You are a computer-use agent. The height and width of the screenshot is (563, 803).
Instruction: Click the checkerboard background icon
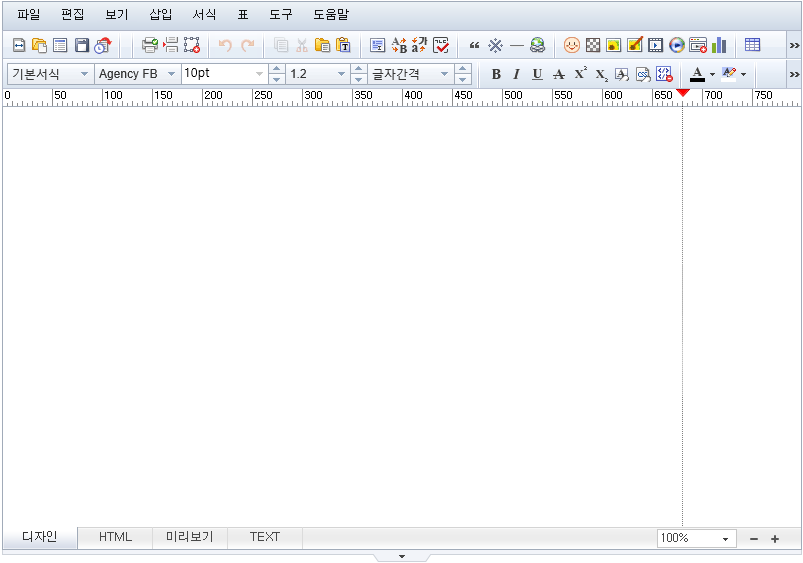[593, 46]
